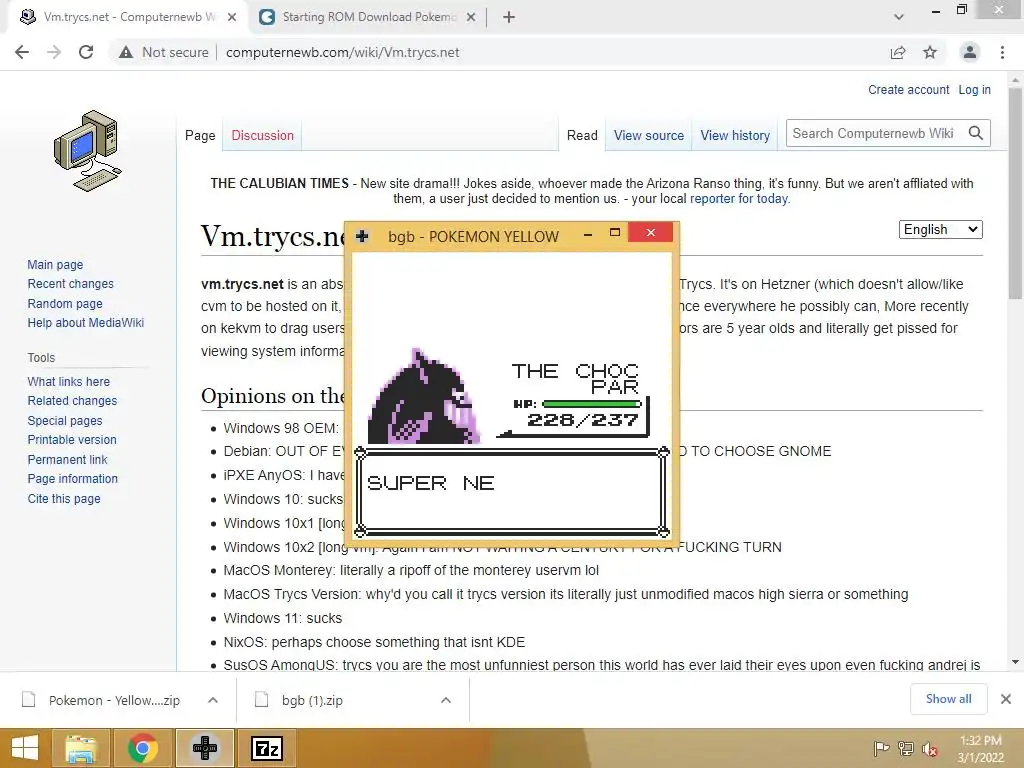Click the browser back arrow
Screen dimensions: 1024x768
tap(22, 52)
